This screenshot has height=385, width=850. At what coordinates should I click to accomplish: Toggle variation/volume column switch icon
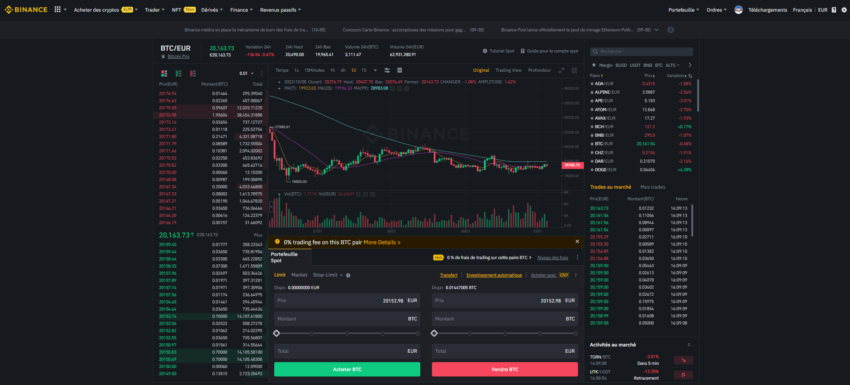pyautogui.click(x=690, y=76)
